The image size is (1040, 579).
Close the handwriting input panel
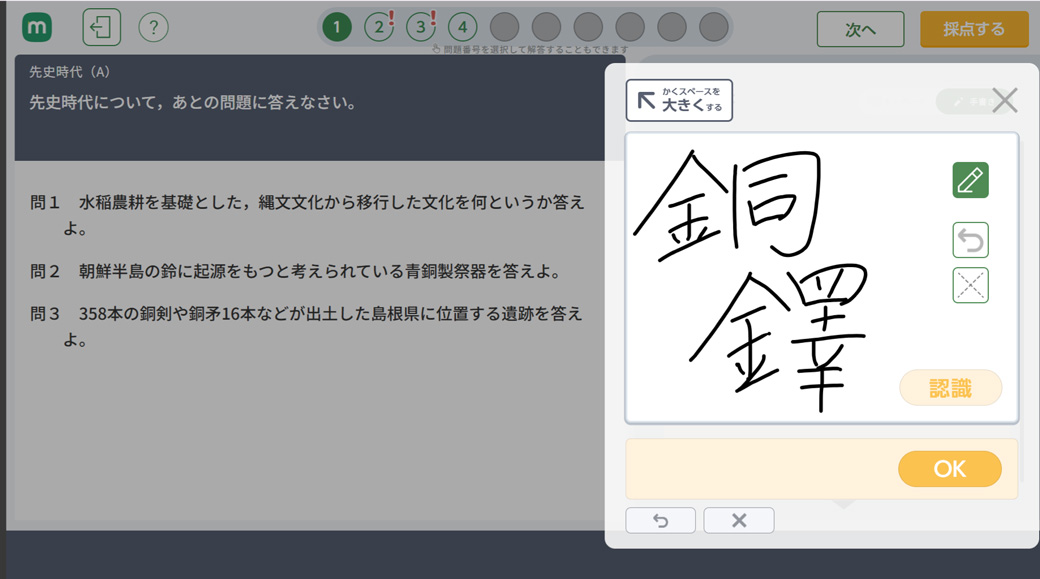[x=1004, y=100]
